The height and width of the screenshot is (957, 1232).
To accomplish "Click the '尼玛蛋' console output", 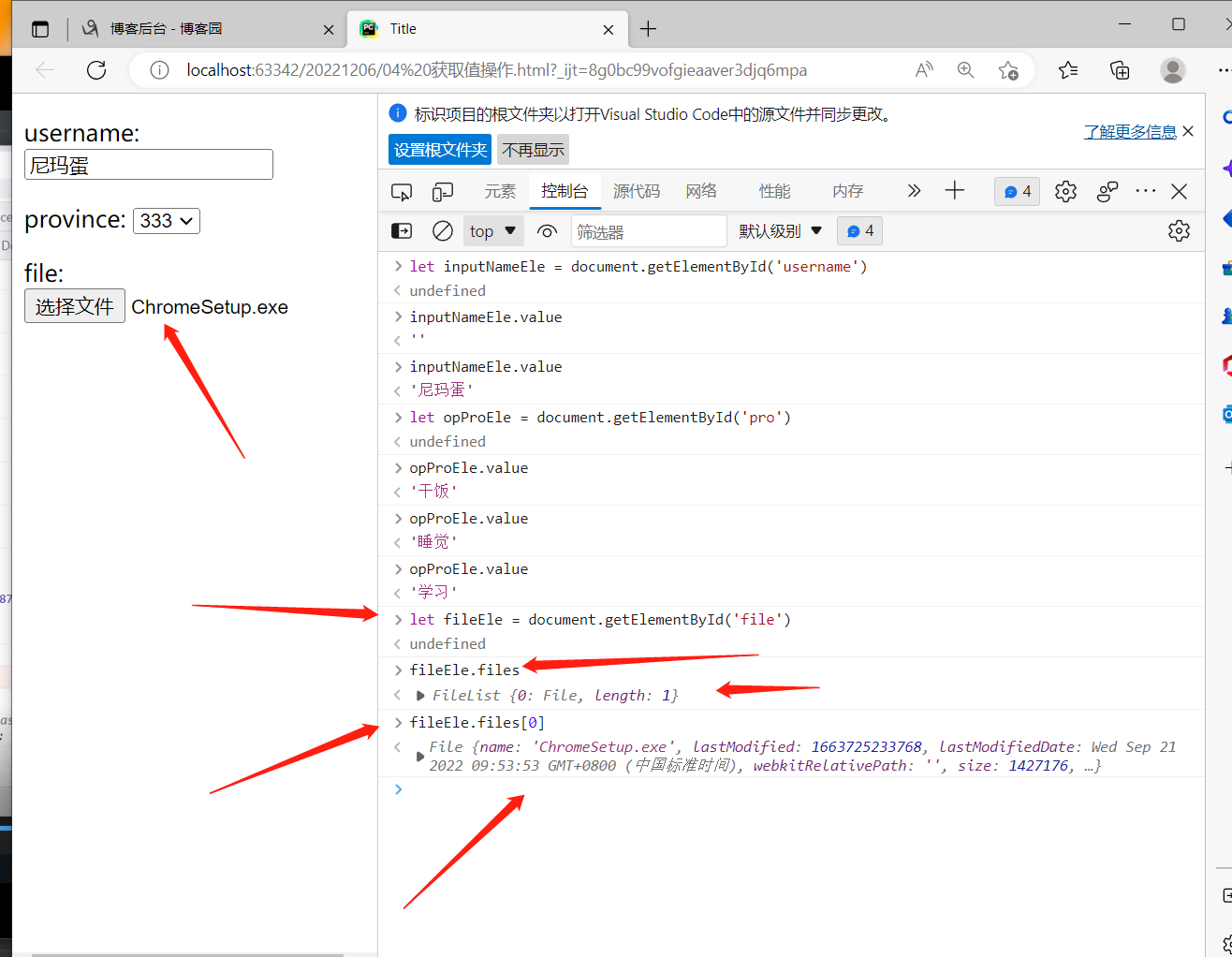I will pos(442,390).
